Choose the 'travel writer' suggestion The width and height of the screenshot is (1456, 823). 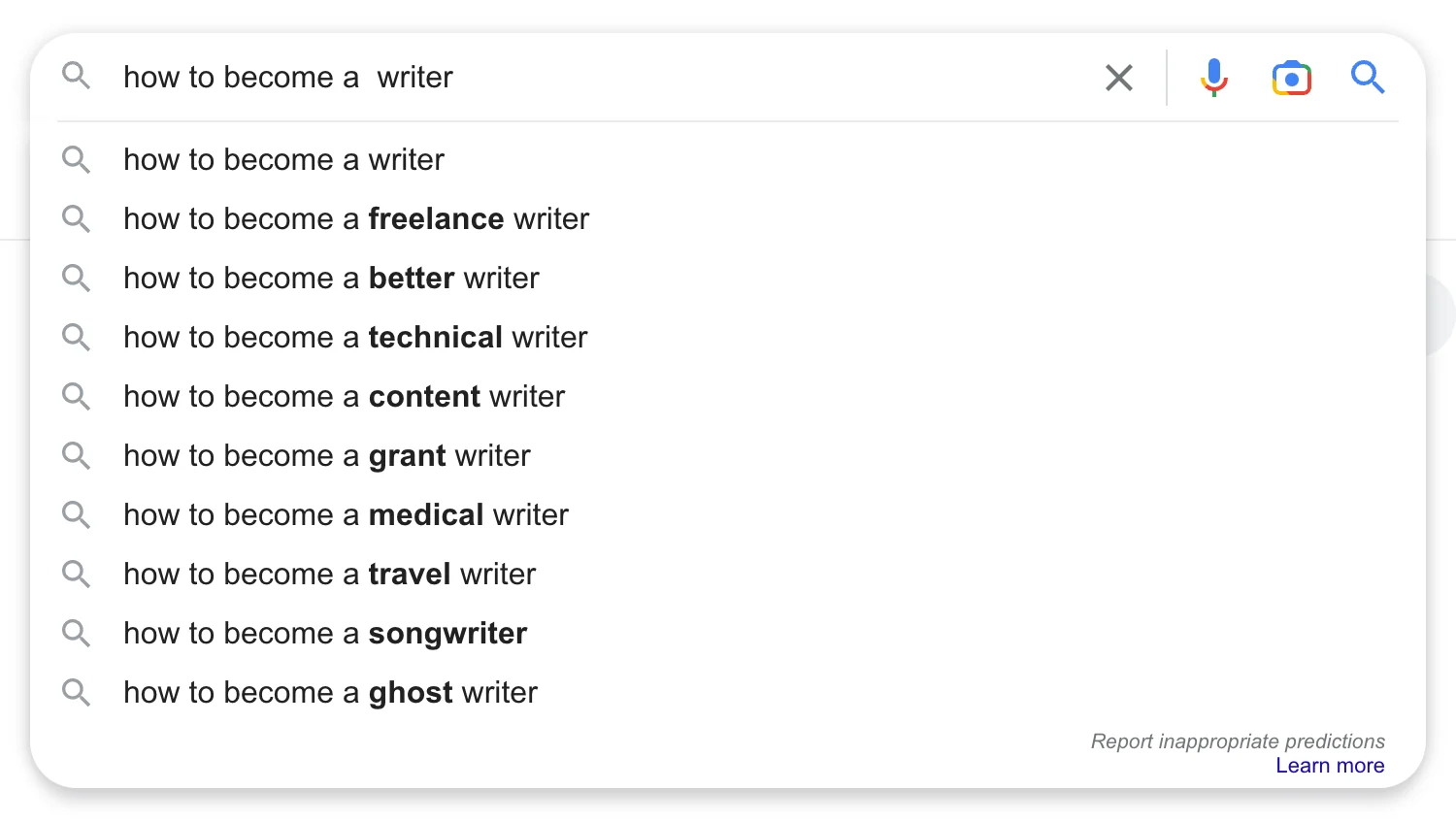pos(329,575)
